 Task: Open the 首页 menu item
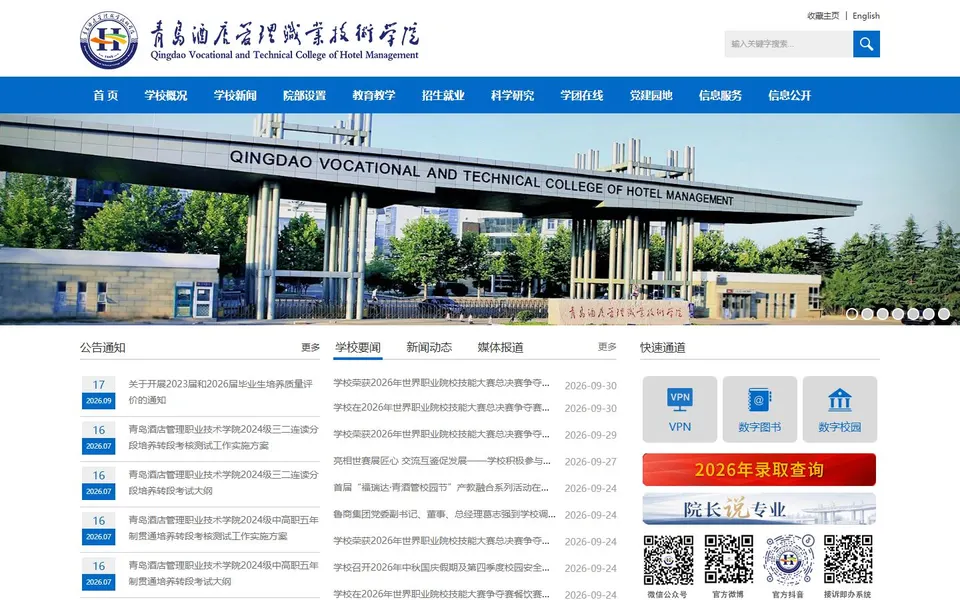(x=105, y=96)
